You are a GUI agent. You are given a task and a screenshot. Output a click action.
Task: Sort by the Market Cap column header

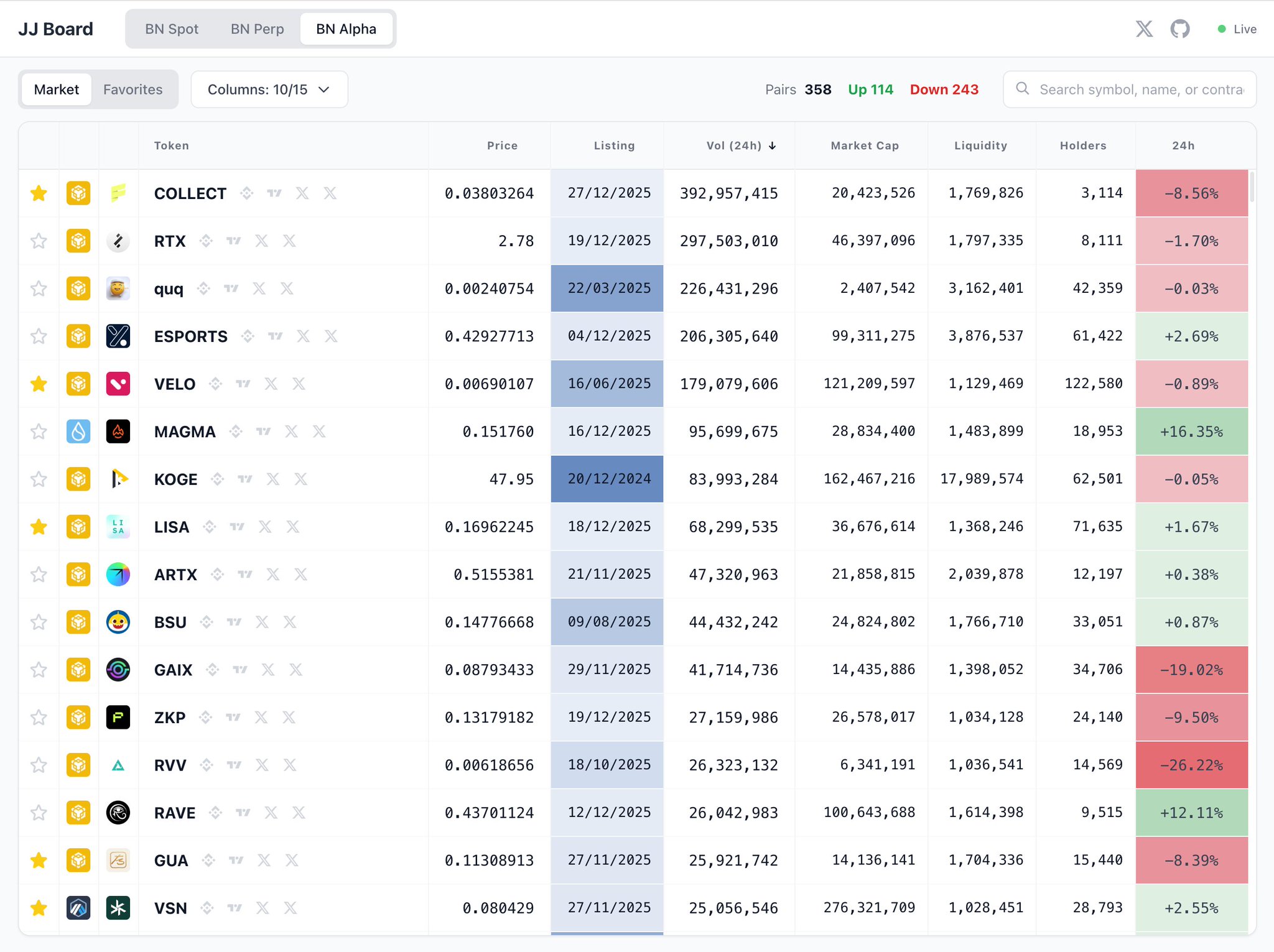click(x=864, y=146)
